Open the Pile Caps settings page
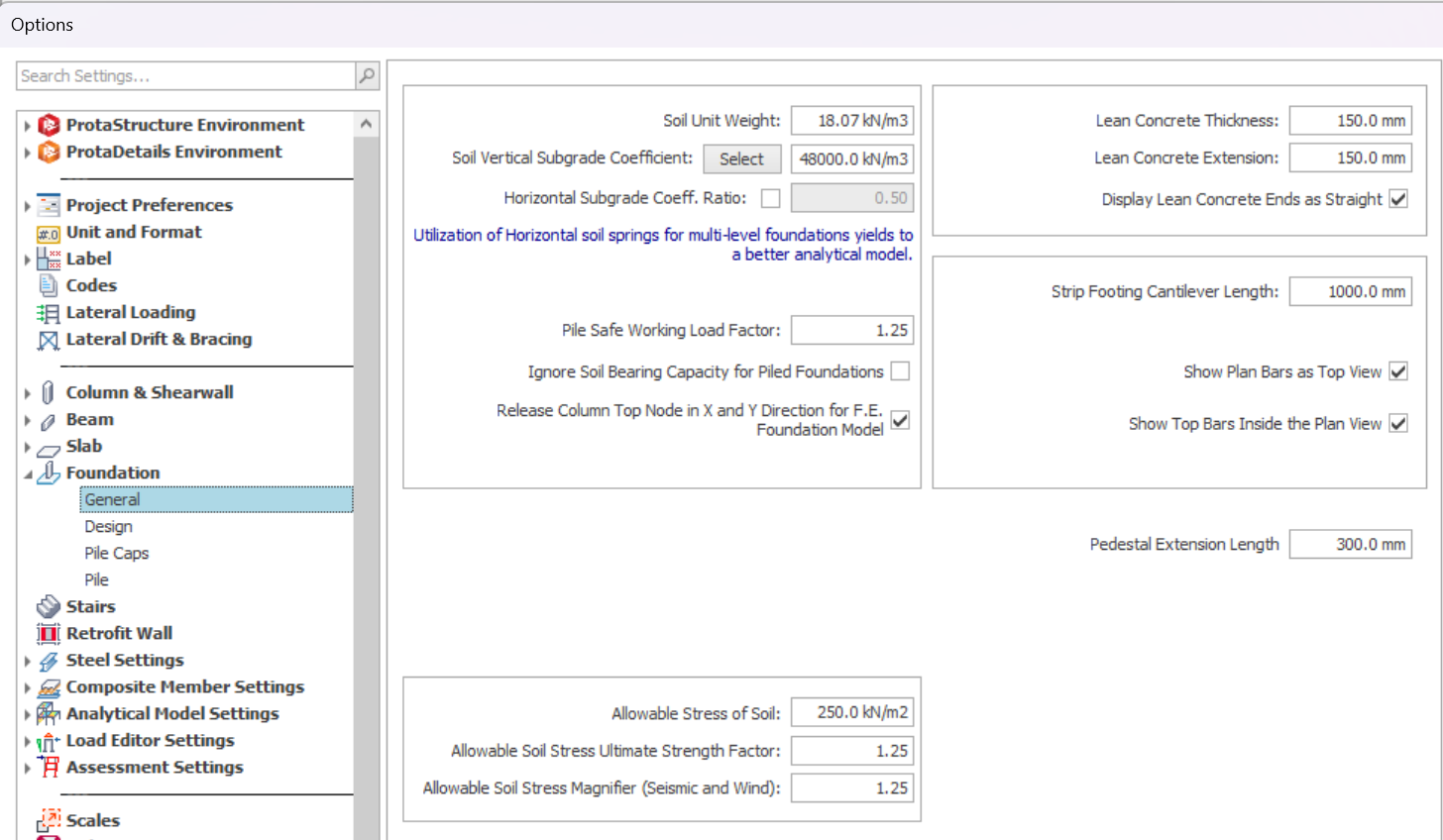The image size is (1443, 840). [x=117, y=554]
